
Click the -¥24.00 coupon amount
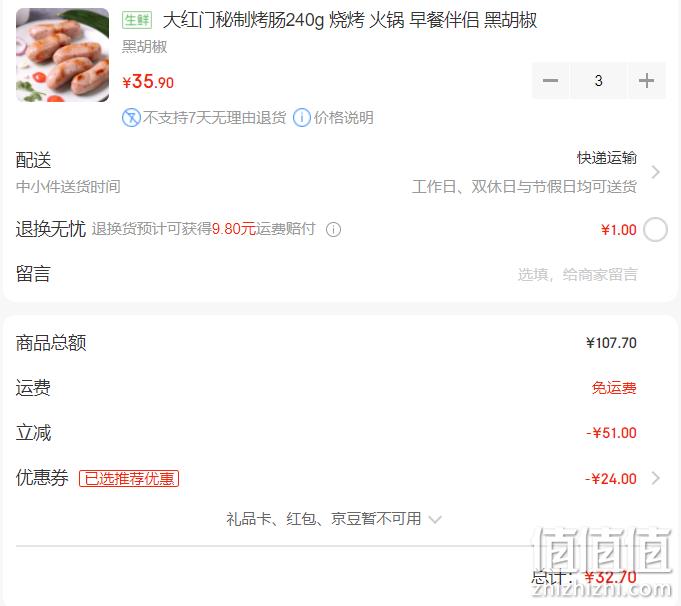tap(611, 479)
